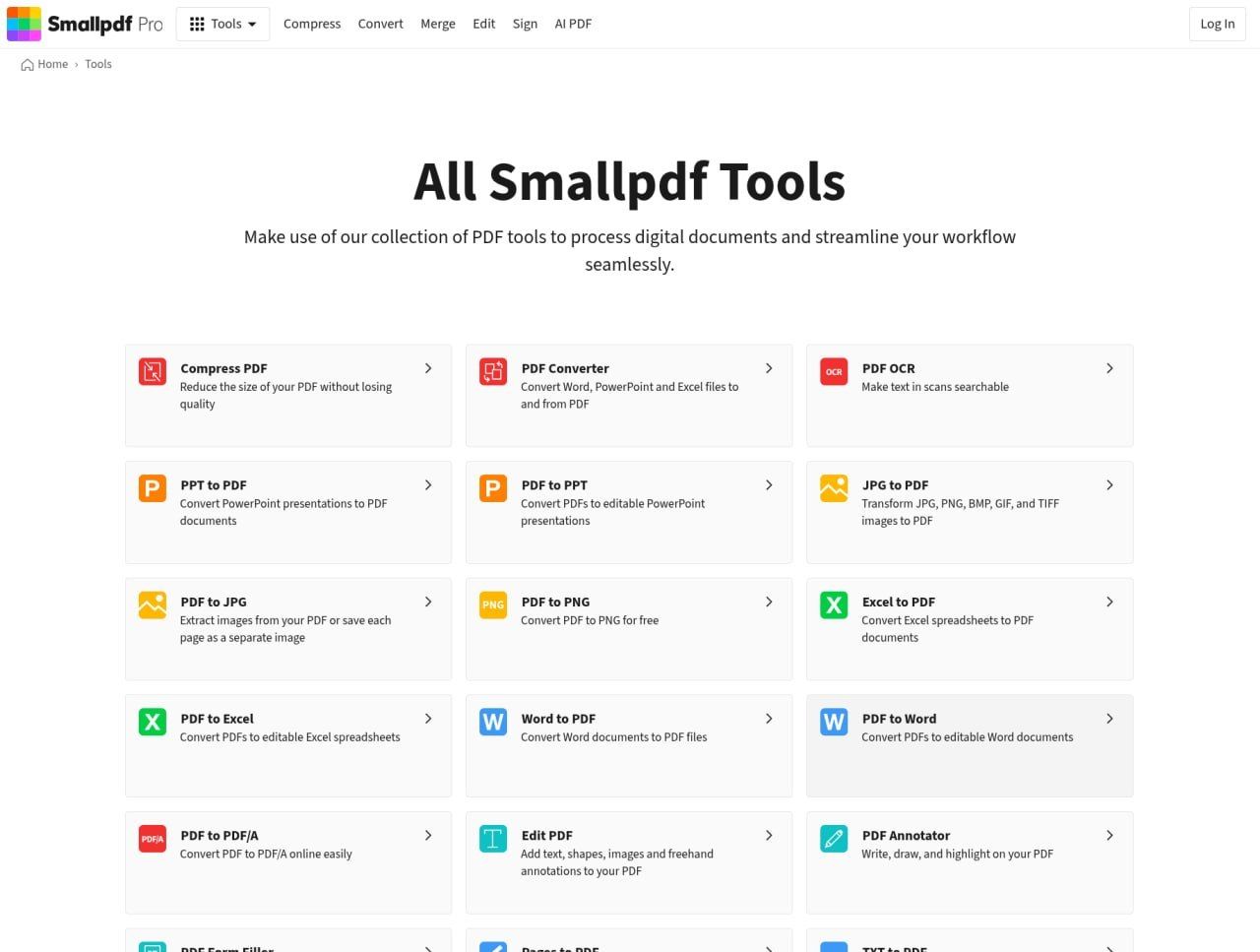Click the Compress PDF tool icon

click(153, 371)
